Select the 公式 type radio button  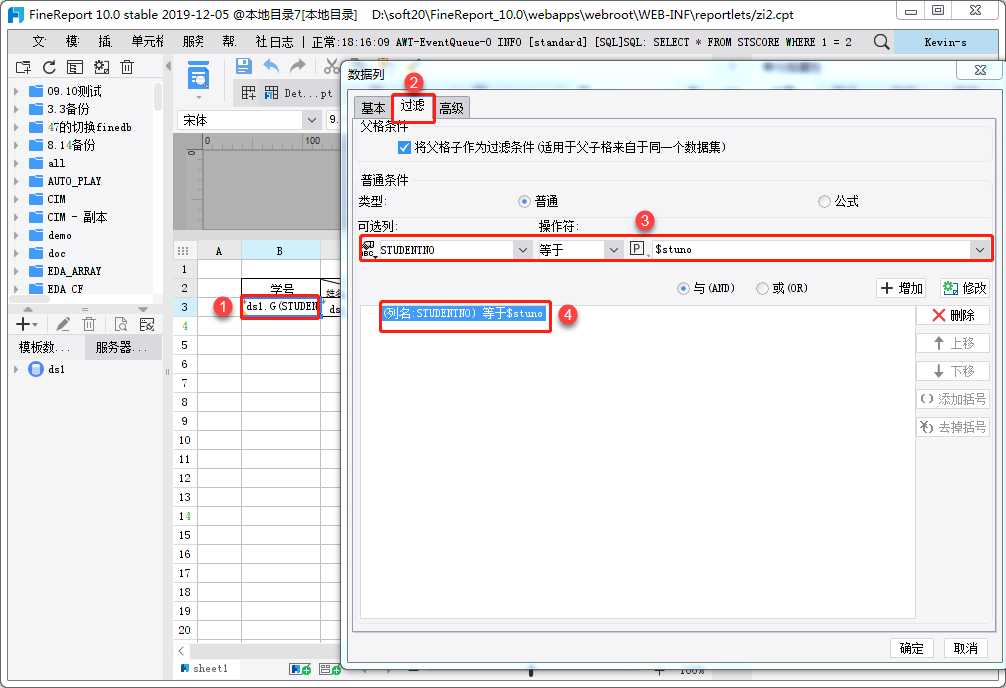(824, 202)
